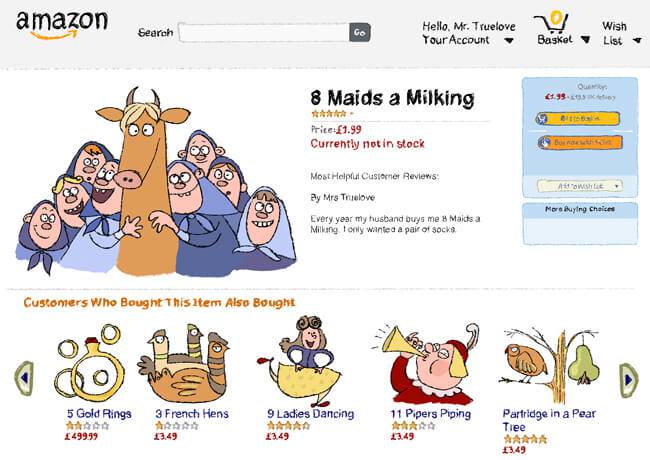Open the shopping basket cart icon
The height and width of the screenshot is (460, 650).
pos(552,22)
